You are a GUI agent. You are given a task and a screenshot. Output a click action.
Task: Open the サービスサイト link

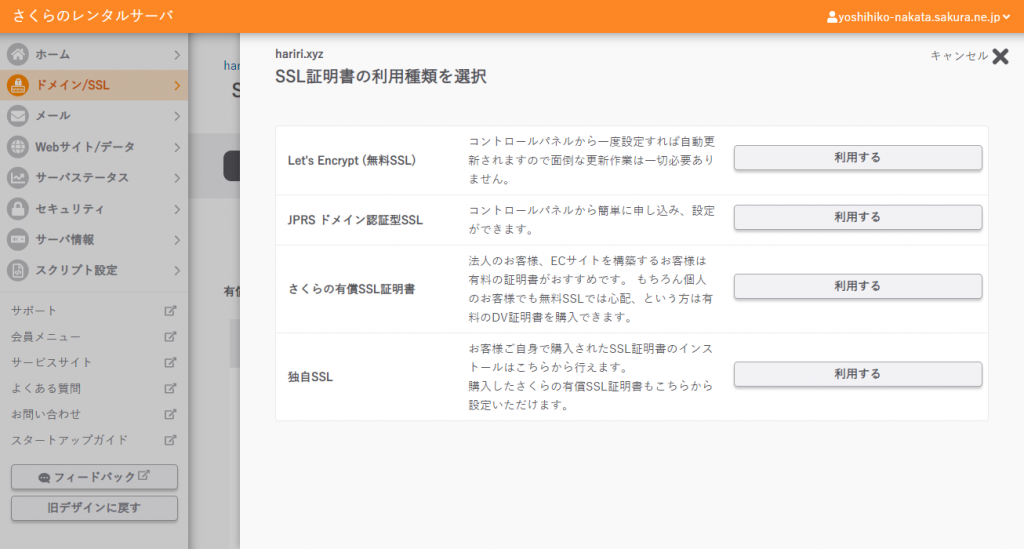52,362
